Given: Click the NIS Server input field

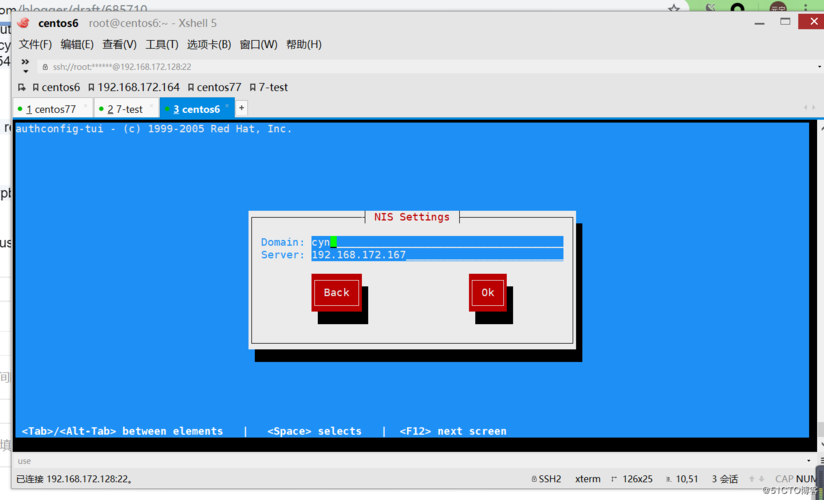Looking at the screenshot, I should coord(437,255).
